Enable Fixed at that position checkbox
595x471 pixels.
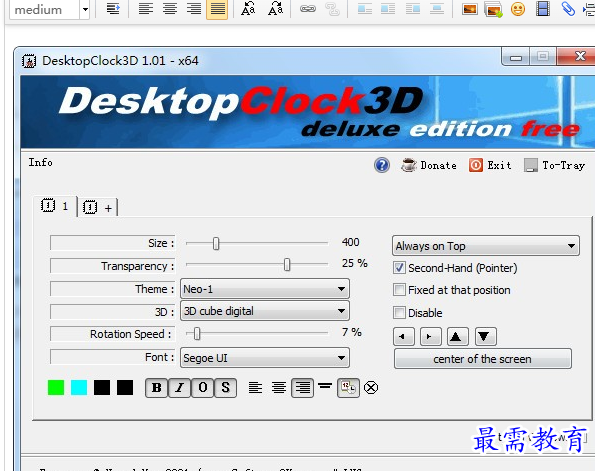pyautogui.click(x=399, y=290)
